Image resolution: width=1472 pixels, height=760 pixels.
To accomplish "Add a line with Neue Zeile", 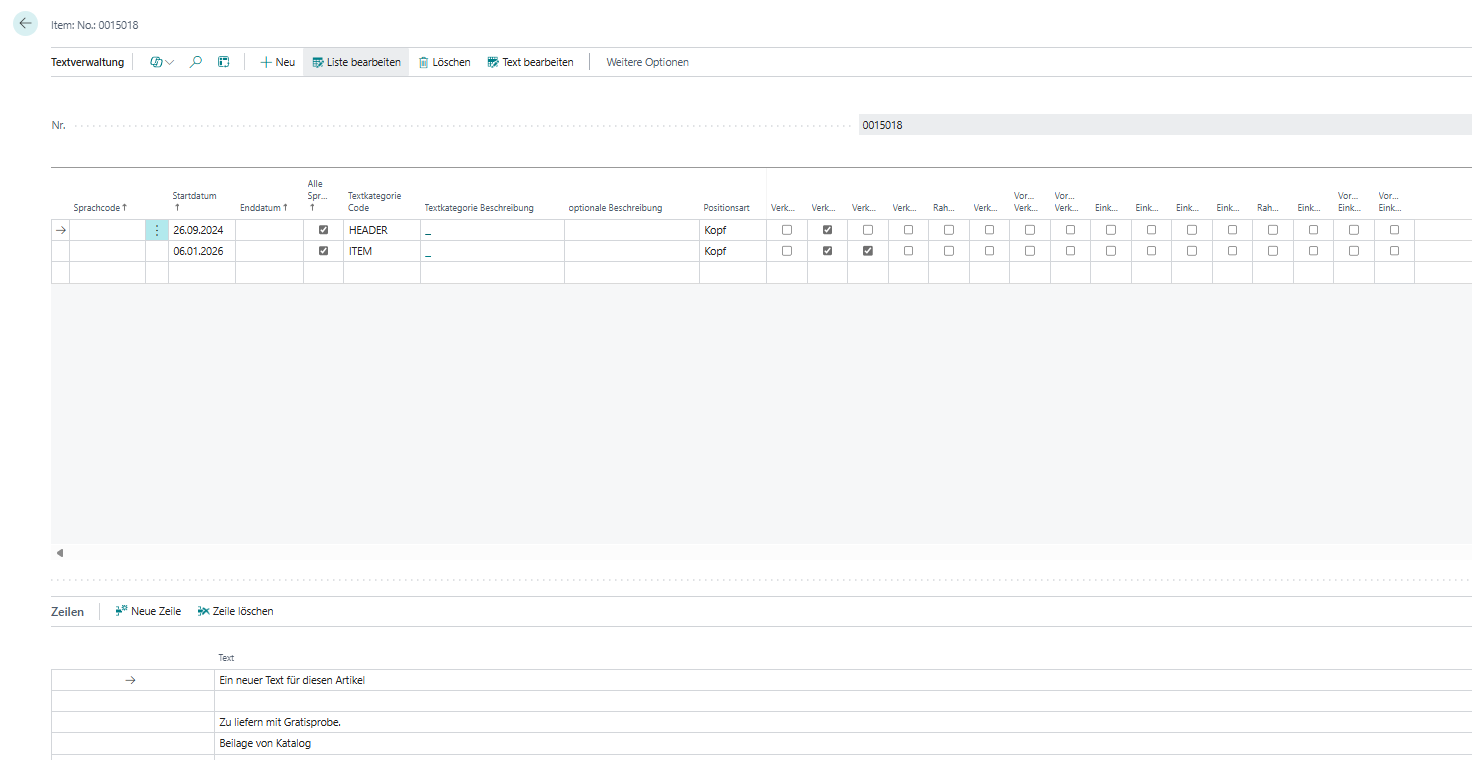I will [148, 611].
